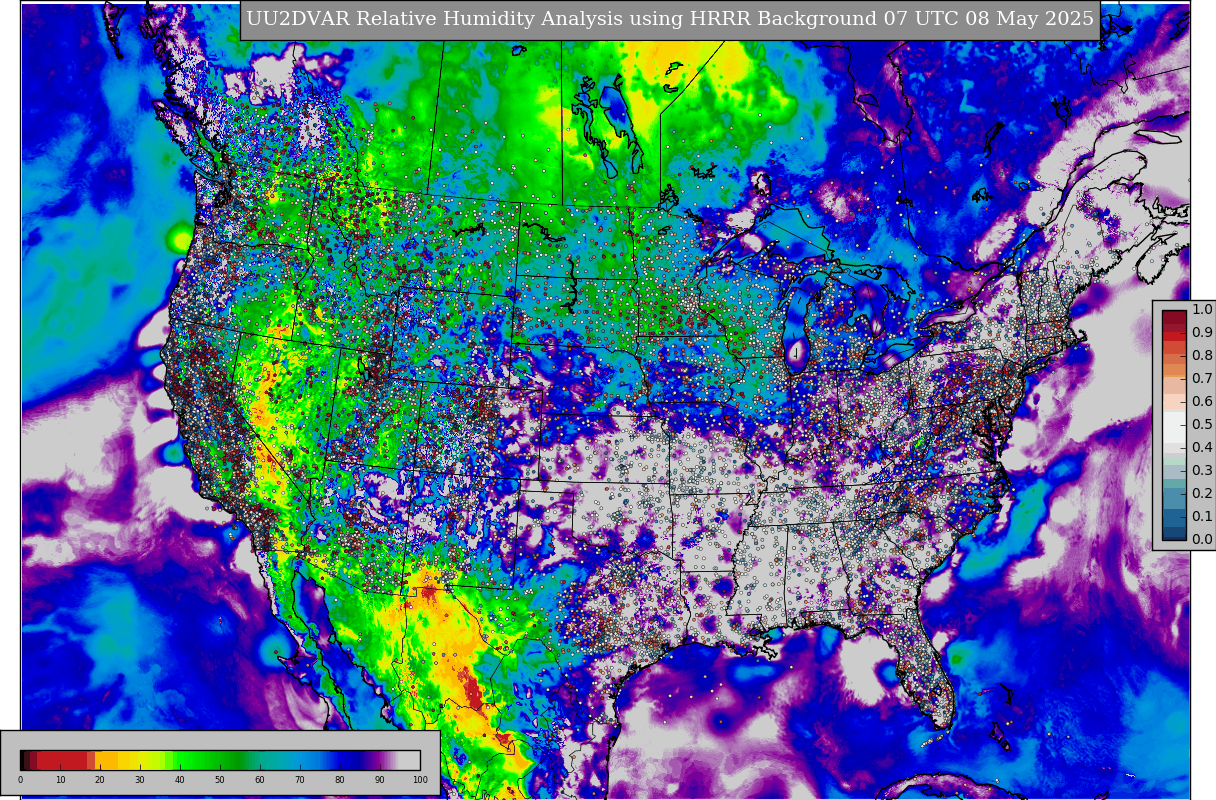Click the 100 tick label on humidity colorbar
1216x800 pixels.
[x=420, y=780]
